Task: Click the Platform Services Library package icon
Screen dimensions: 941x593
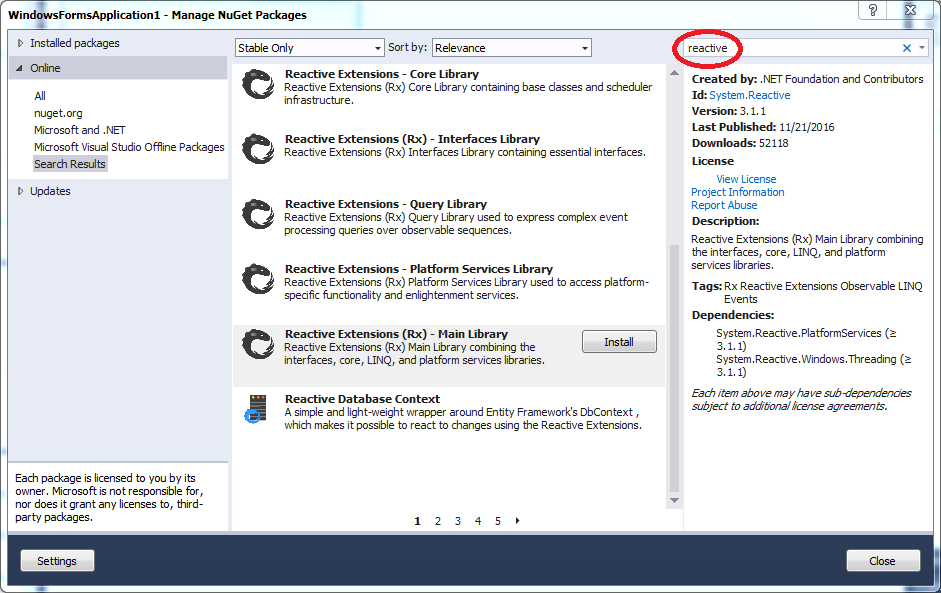Action: tap(258, 279)
